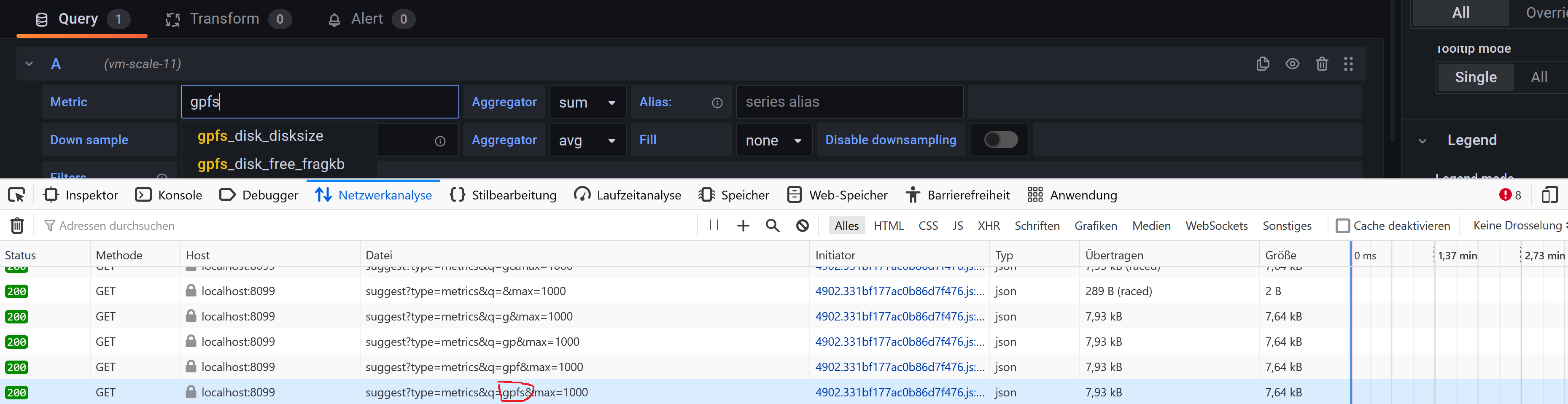The height and width of the screenshot is (404, 1568).
Task: Enable request blocking via the block icon
Action: (x=802, y=225)
